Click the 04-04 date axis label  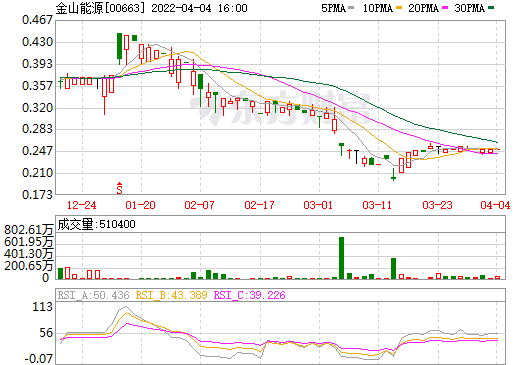pos(495,205)
